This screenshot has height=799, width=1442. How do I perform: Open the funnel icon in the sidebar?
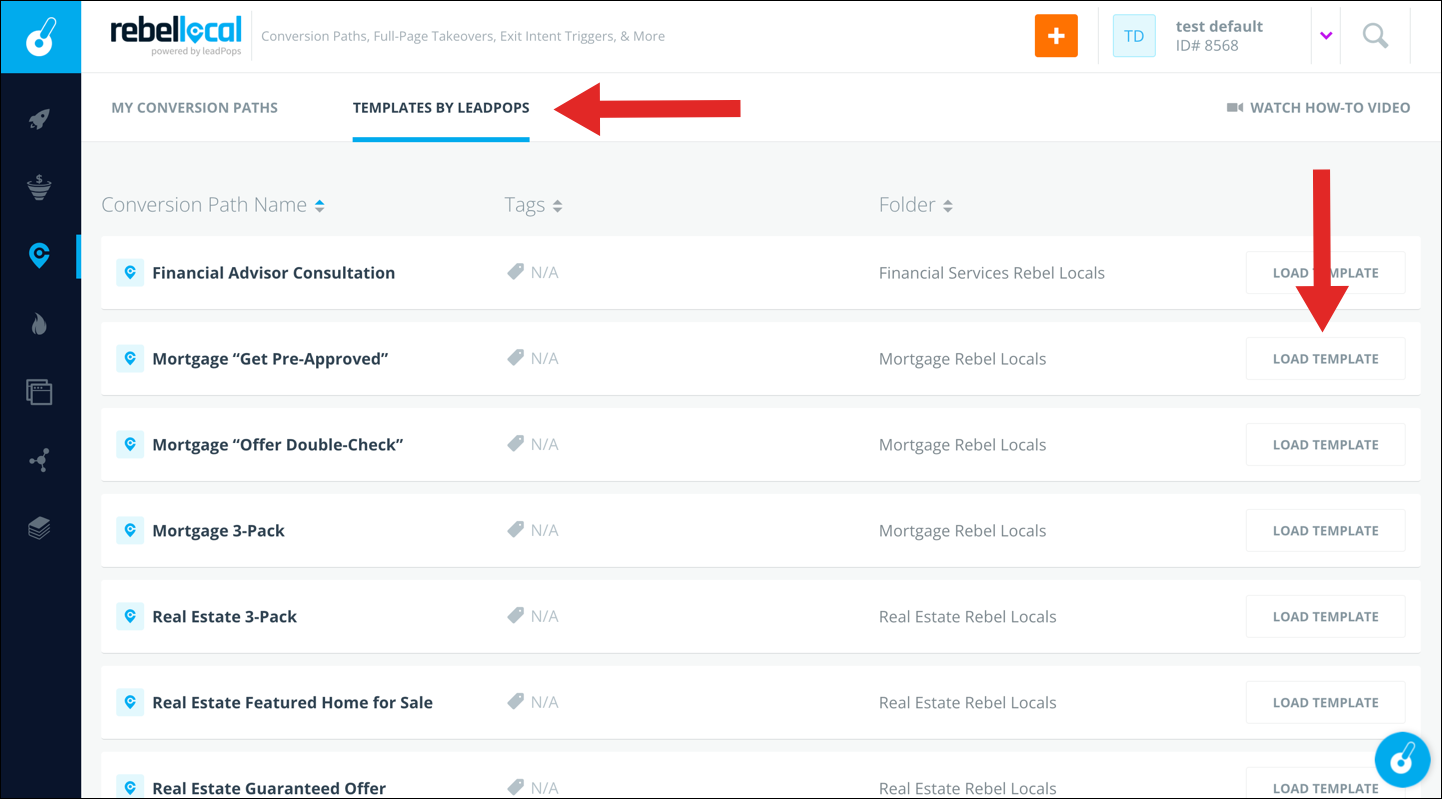click(x=39, y=188)
